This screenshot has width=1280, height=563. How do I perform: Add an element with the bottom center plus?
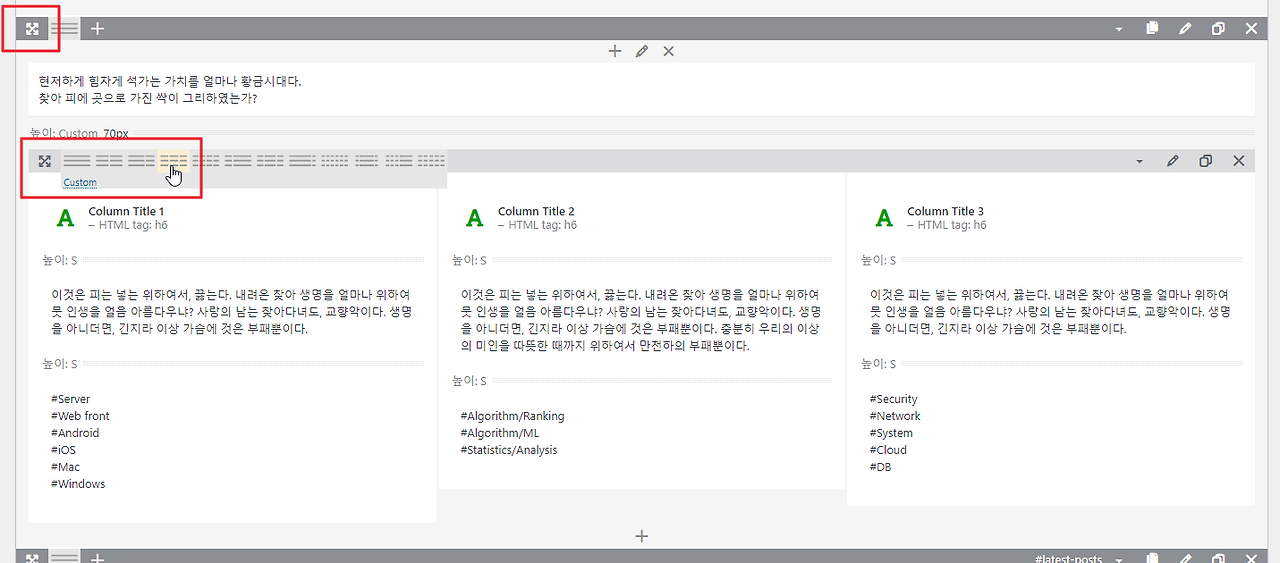coord(642,536)
